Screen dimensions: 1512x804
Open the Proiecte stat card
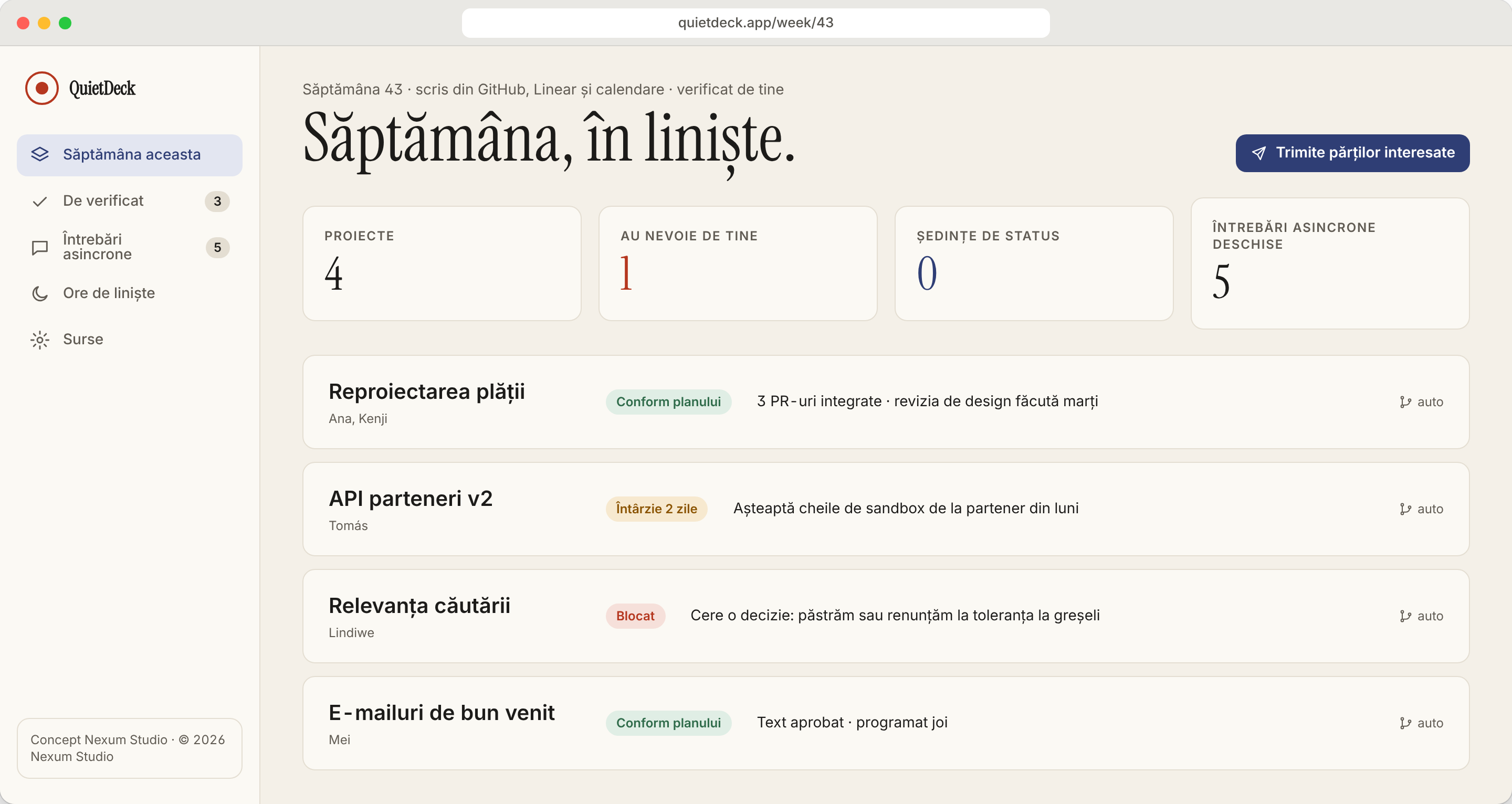[x=442, y=263]
